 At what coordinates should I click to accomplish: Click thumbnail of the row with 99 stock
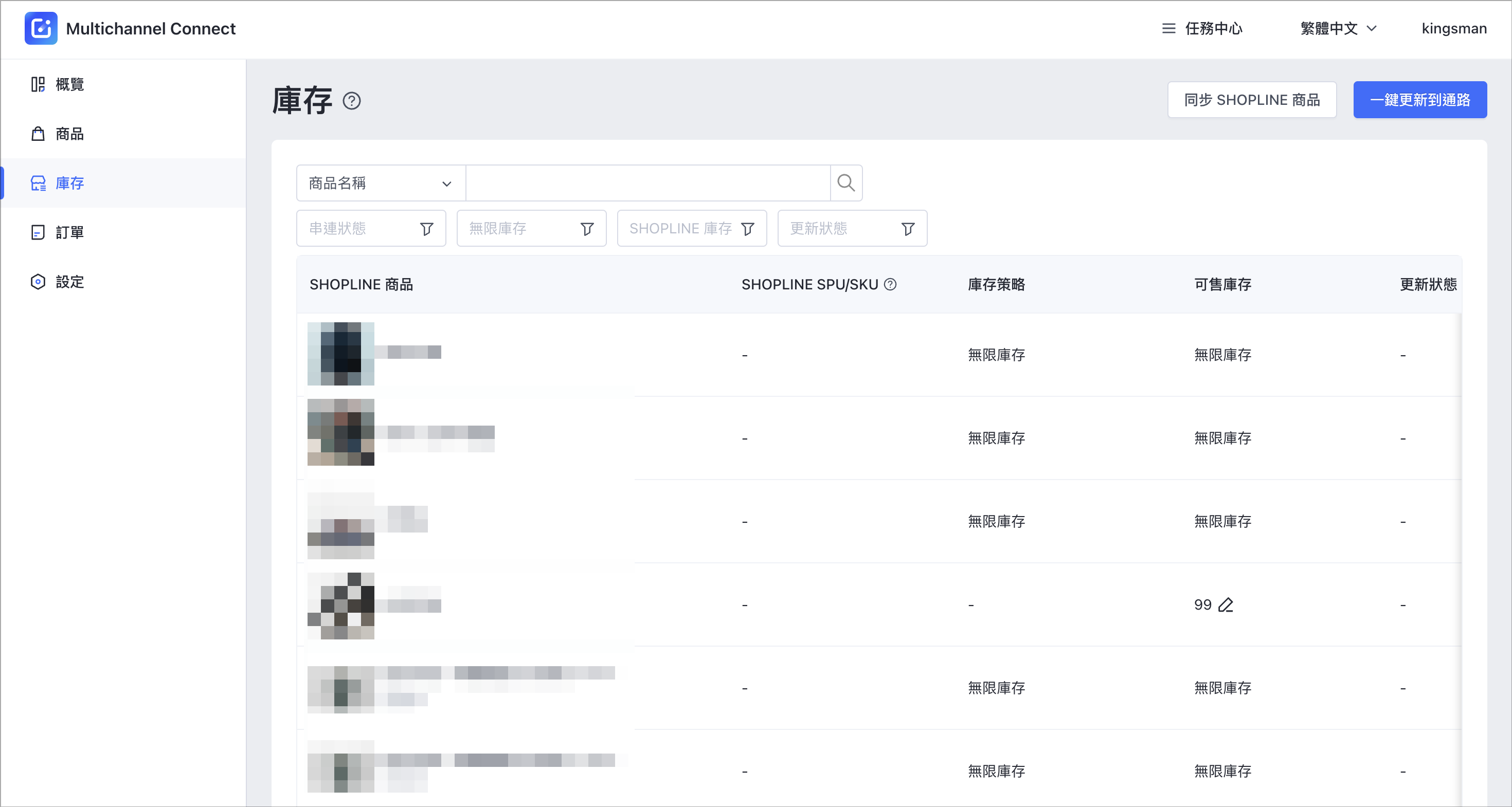[x=341, y=606]
